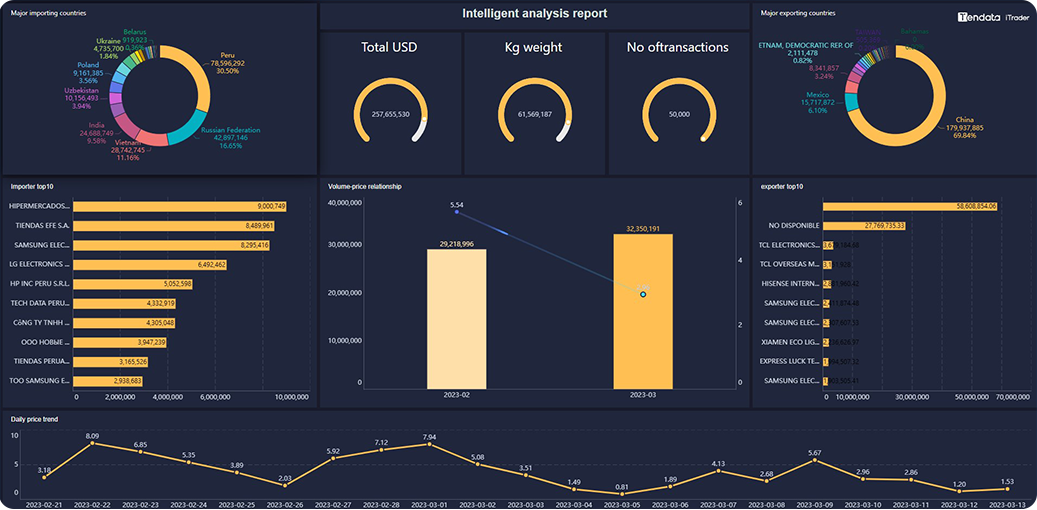Click the TIENDAS PERUA bar valued 3,165,526
The image size is (1037, 510).
110,362
